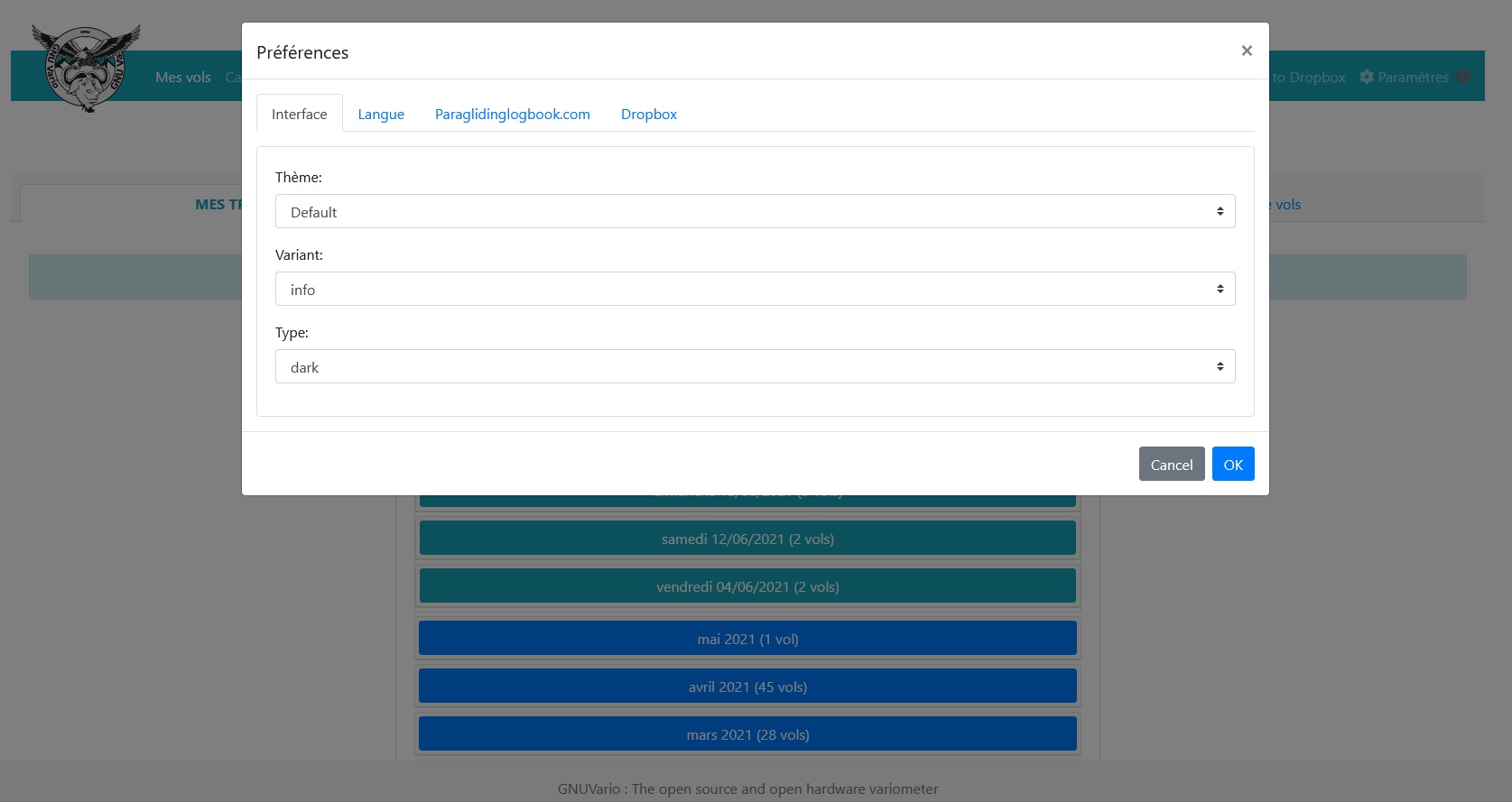Click the 'Type:' label
Viewport: 1512px width, 802px height.
[292, 332]
